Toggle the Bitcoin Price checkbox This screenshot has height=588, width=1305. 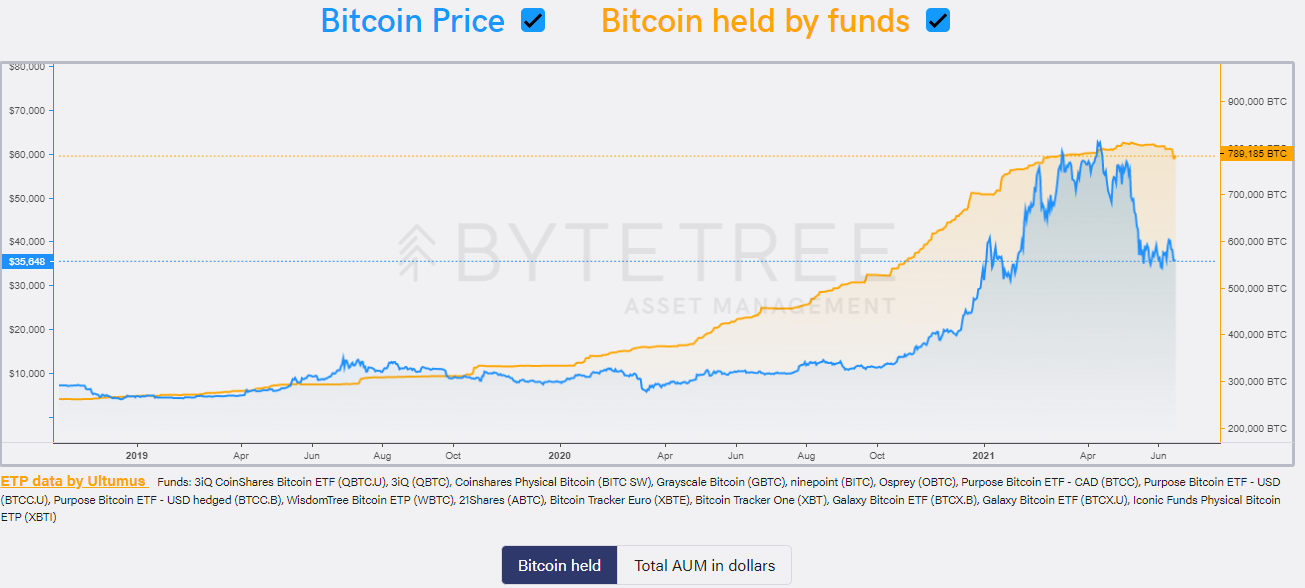pos(533,21)
